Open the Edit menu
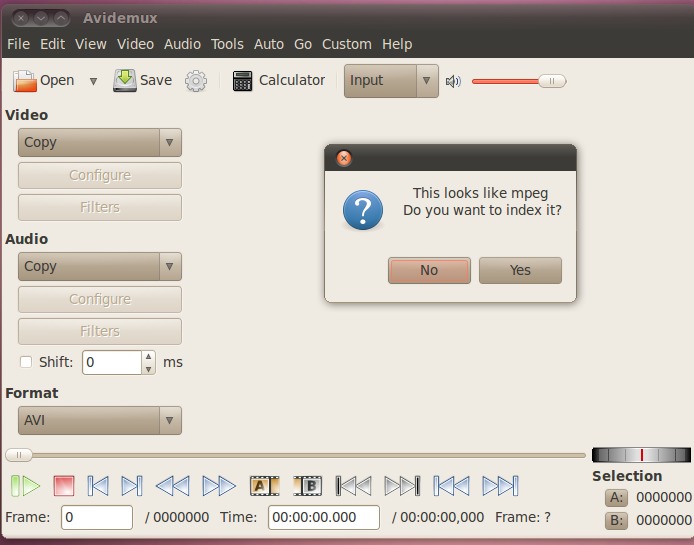 point(52,44)
